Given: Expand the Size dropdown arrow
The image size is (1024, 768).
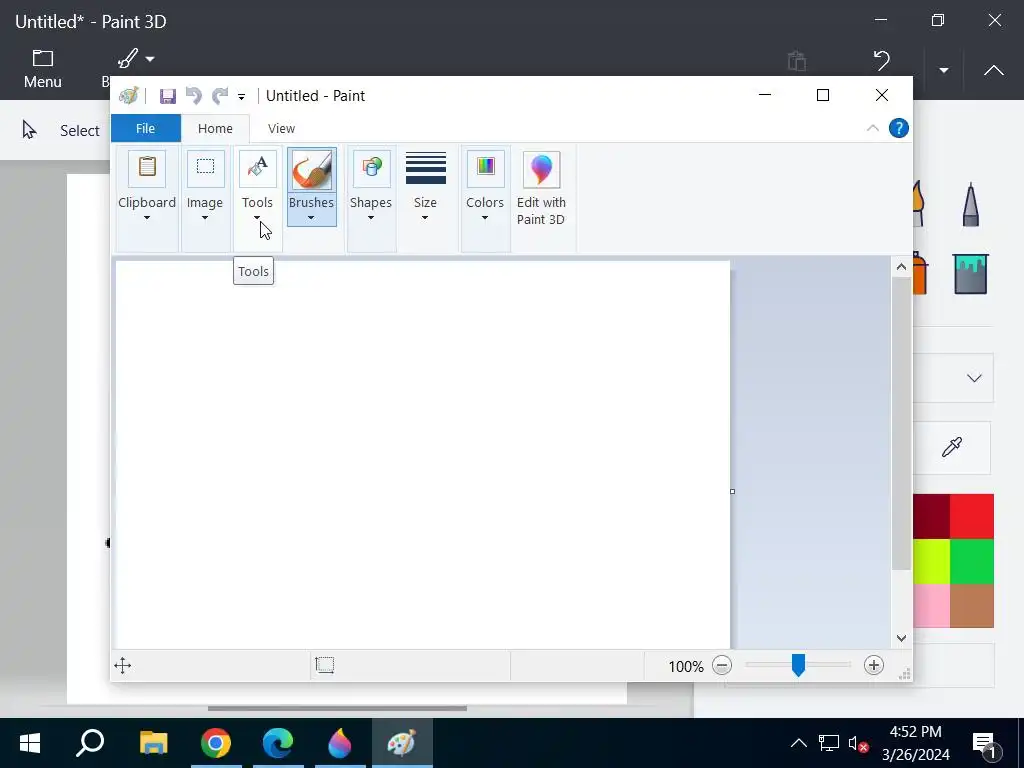Looking at the screenshot, I should click(x=425, y=218).
